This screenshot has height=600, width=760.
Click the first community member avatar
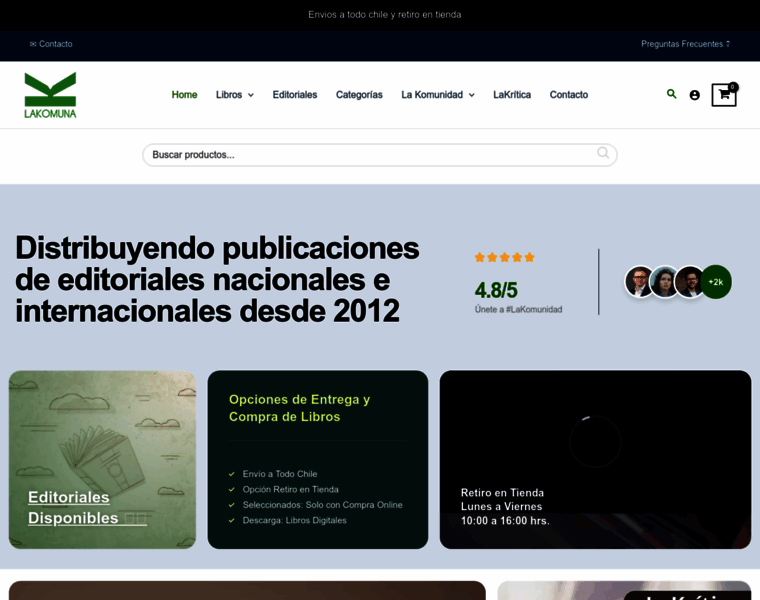639,282
